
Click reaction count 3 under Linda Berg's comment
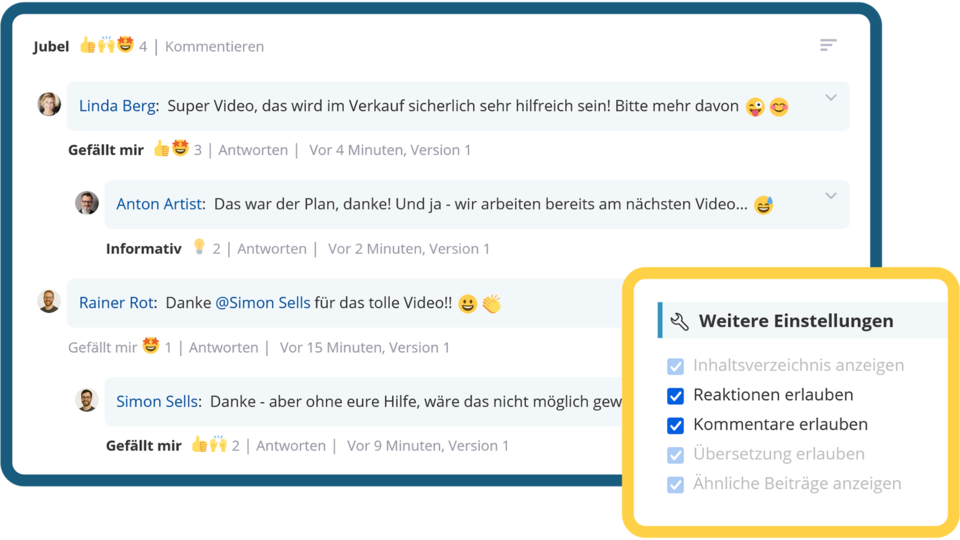[x=198, y=150]
